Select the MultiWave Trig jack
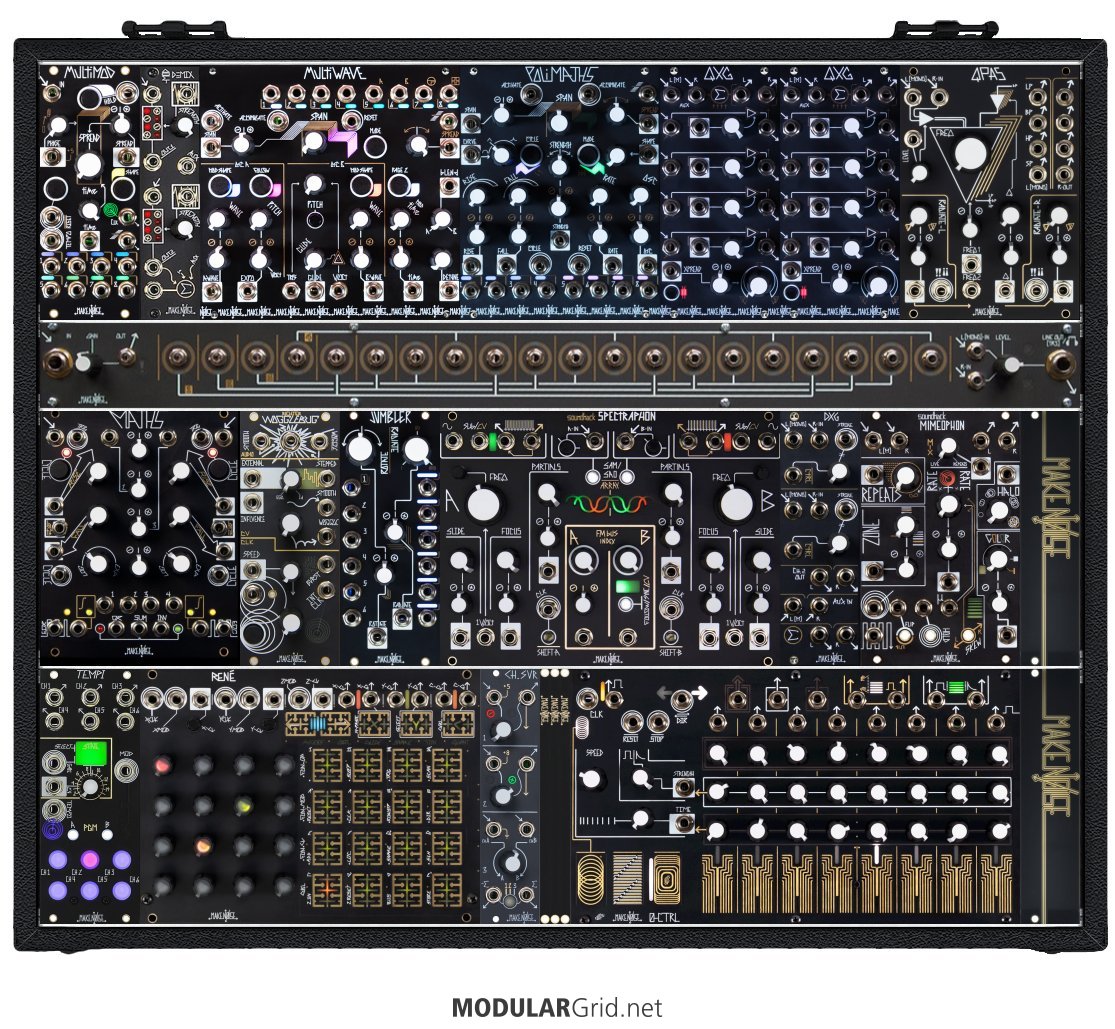Image resolution: width=1115 pixels, height=1029 pixels. coord(291,290)
